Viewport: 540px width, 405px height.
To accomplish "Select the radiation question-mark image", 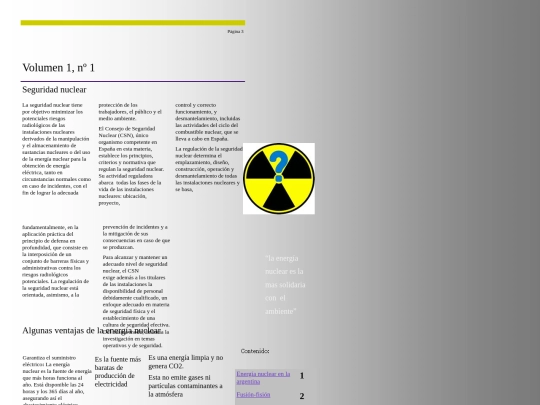I will point(279,178).
